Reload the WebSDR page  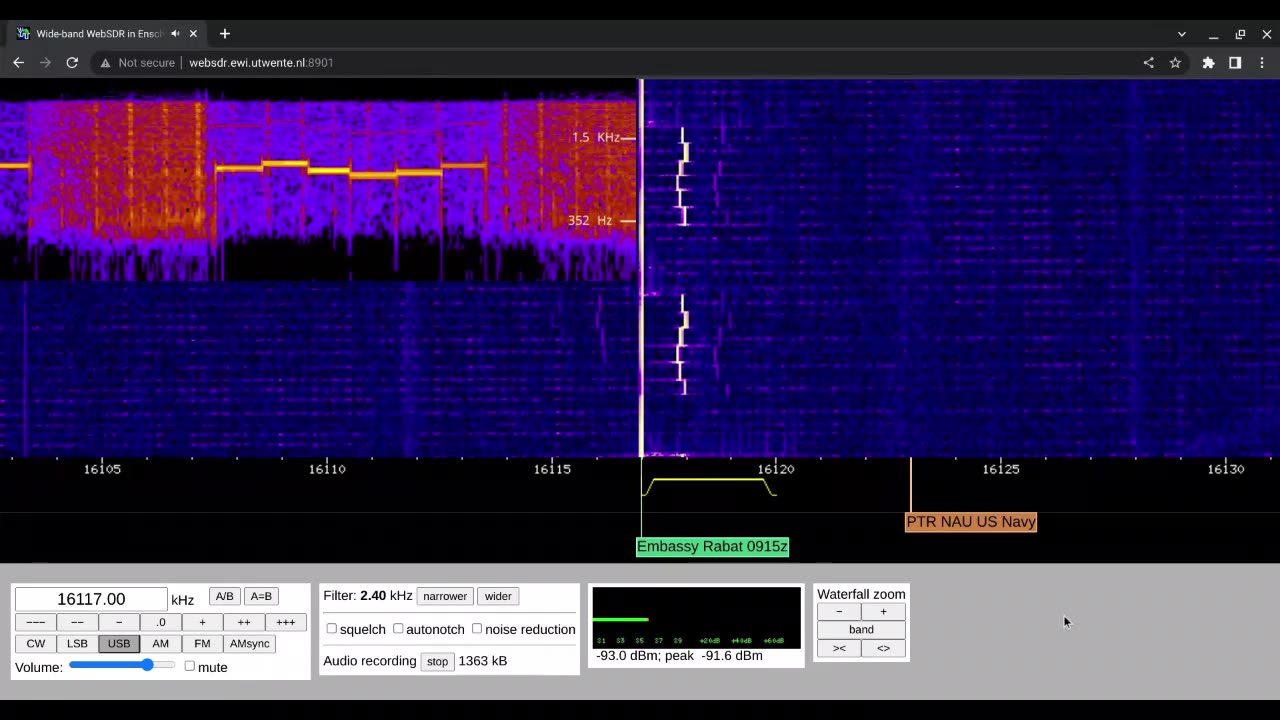coord(72,62)
